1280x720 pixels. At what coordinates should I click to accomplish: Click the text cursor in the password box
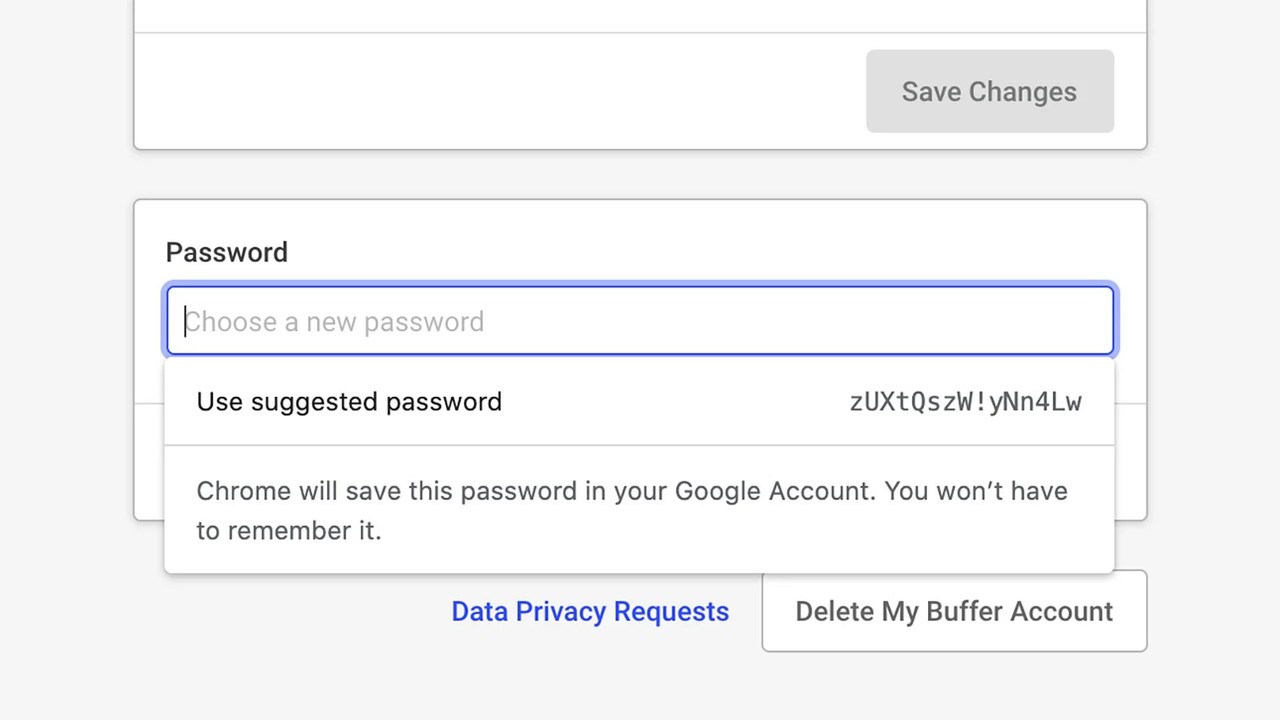[185, 321]
